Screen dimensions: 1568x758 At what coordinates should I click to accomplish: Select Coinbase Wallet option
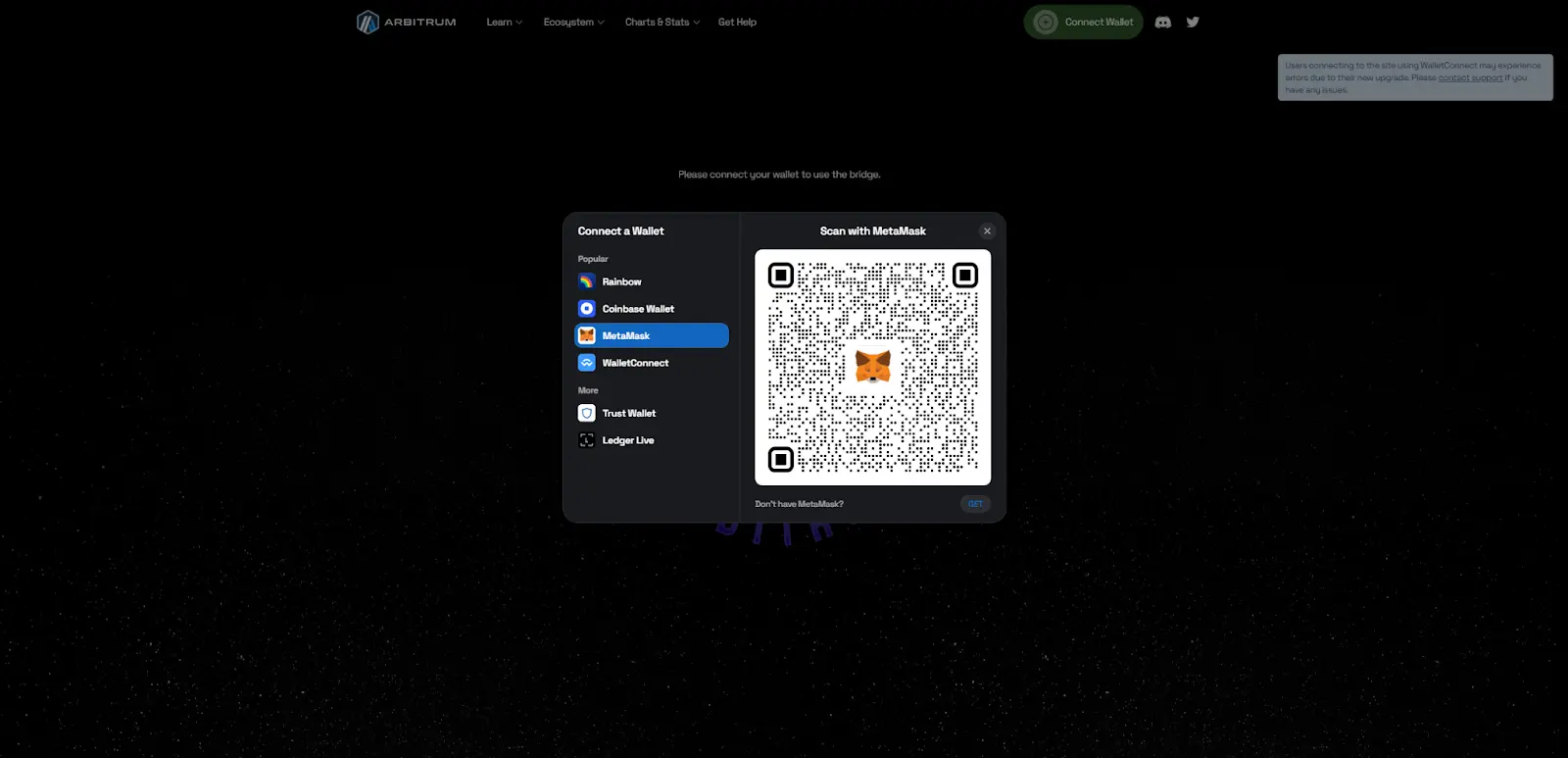coord(652,309)
